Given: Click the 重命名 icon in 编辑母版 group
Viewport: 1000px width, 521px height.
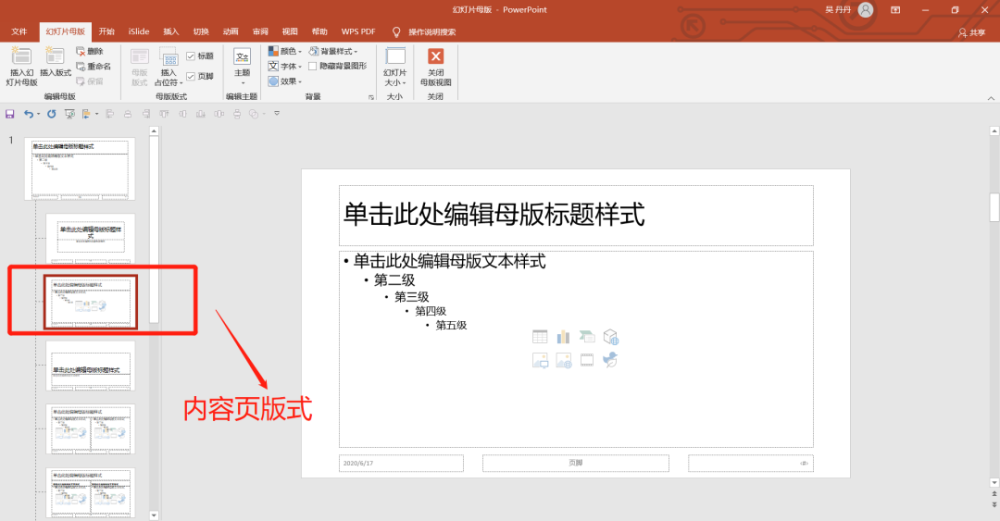Looking at the screenshot, I should click(x=93, y=66).
